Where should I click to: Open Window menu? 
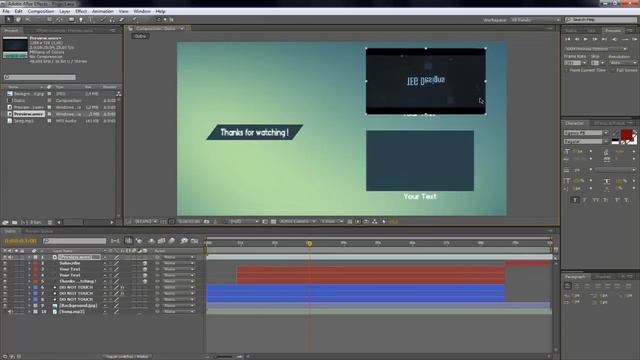[142, 11]
